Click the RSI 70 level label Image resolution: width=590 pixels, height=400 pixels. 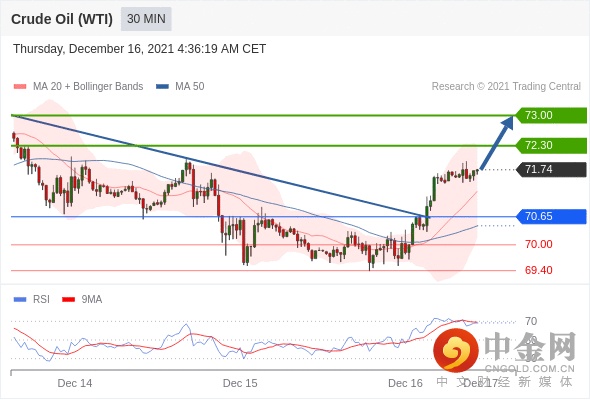(x=531, y=321)
